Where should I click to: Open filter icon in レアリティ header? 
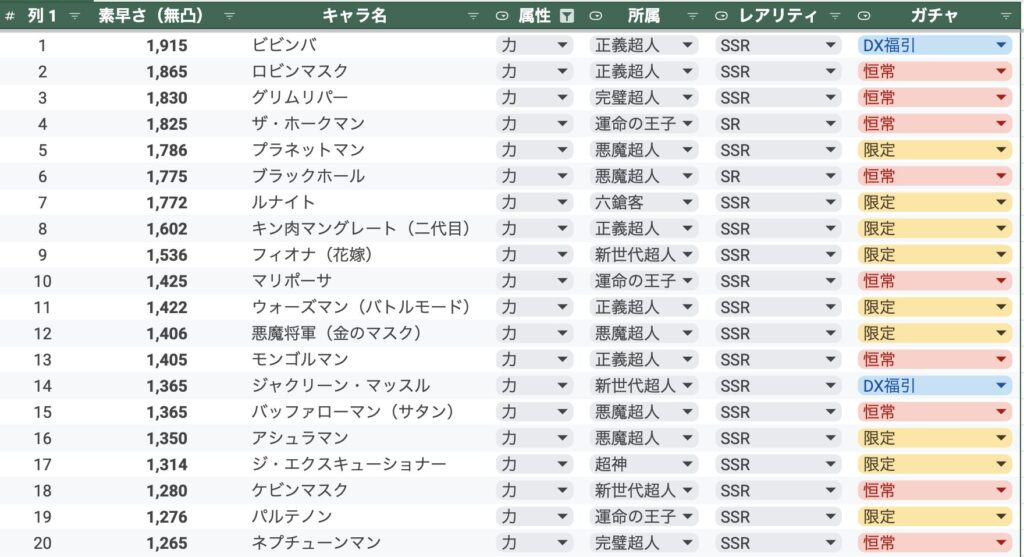point(835,16)
